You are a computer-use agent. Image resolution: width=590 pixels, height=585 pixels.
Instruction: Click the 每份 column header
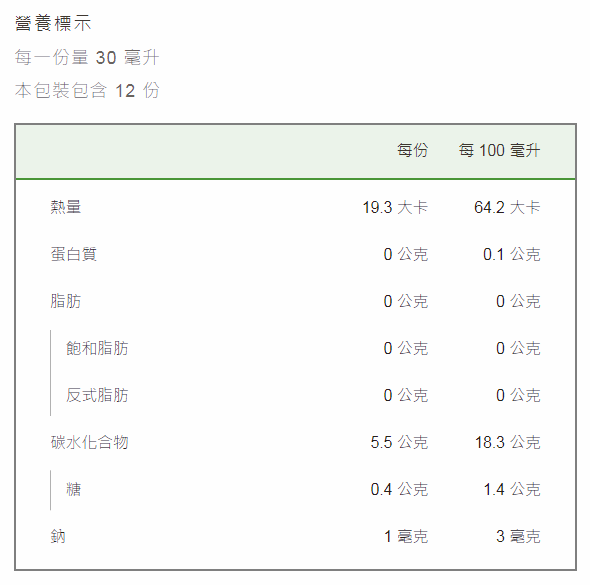tap(413, 150)
